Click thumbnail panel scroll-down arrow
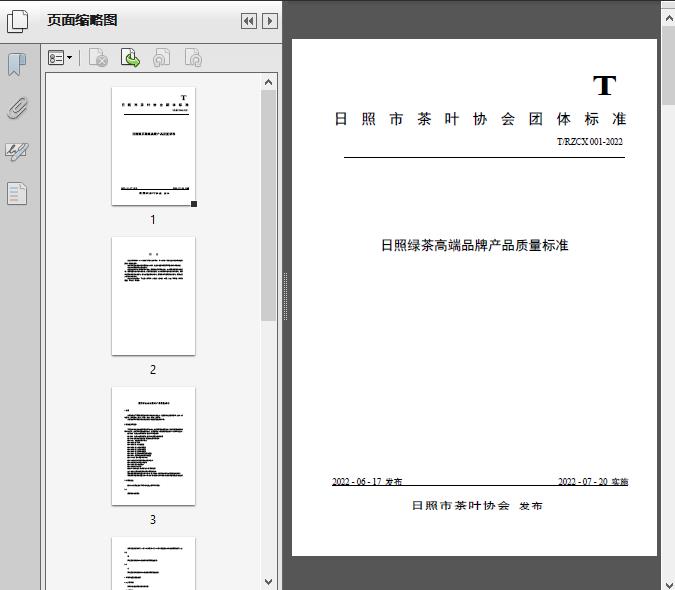 point(269,582)
